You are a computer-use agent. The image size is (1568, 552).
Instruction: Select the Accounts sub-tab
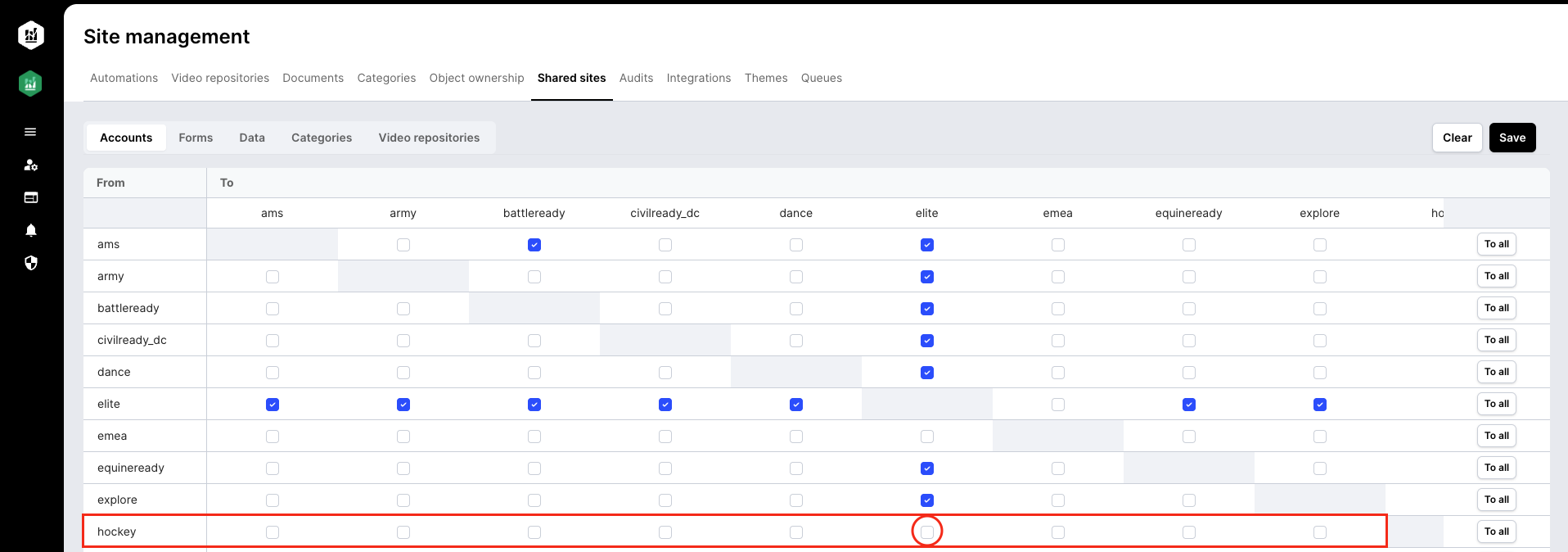click(126, 138)
